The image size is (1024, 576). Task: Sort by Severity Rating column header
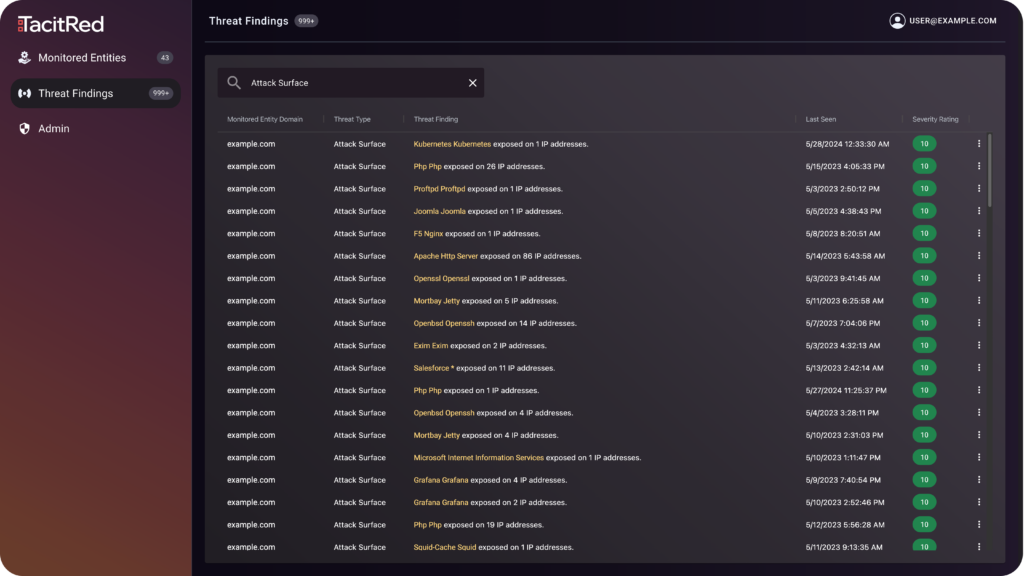pos(935,119)
